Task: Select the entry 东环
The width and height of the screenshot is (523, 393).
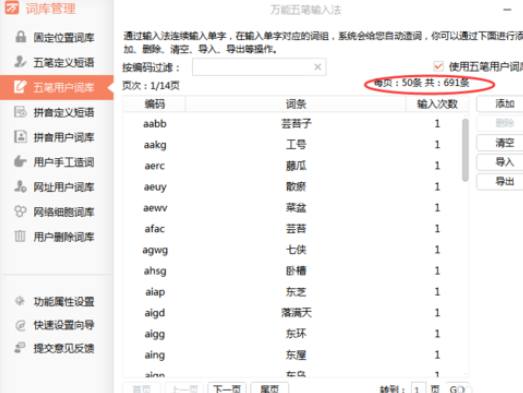Action: coord(296,334)
